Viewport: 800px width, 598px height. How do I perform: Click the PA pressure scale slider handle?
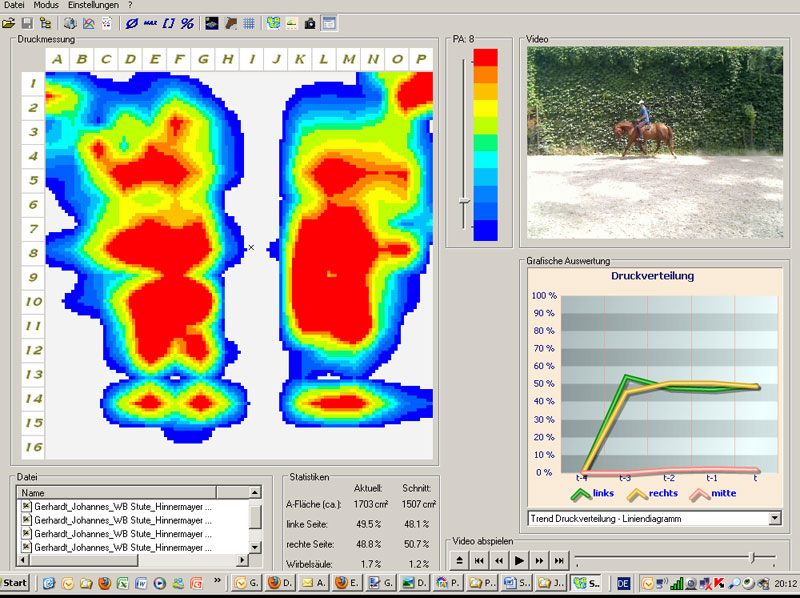point(463,200)
